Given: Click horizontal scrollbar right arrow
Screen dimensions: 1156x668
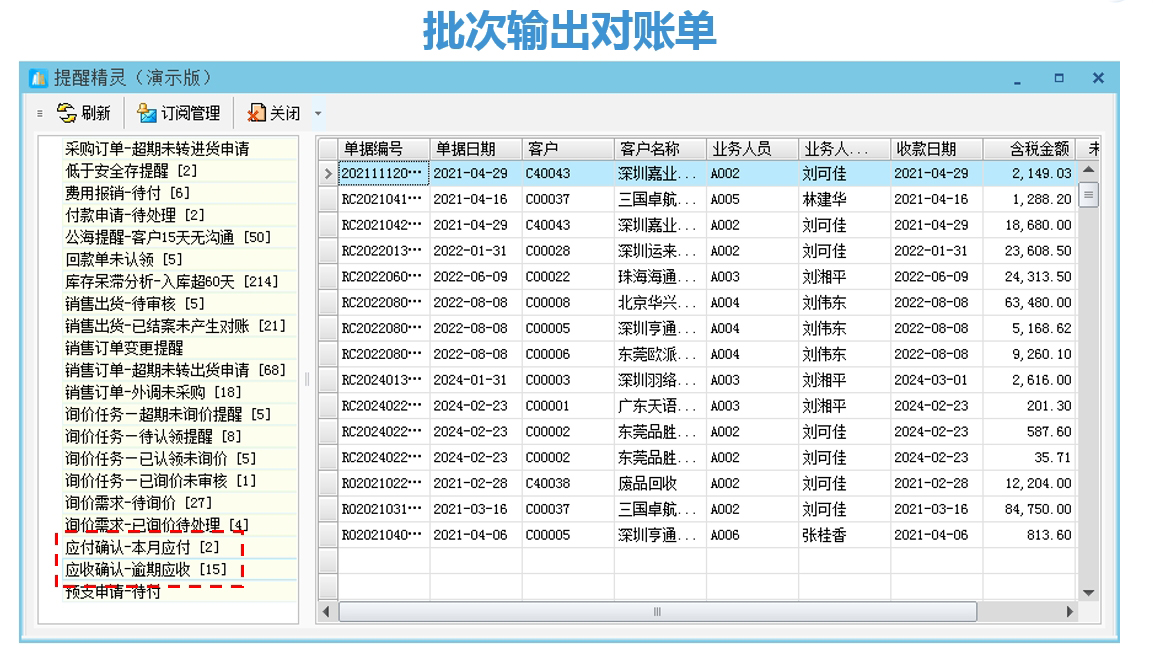Looking at the screenshot, I should coord(1070,611).
